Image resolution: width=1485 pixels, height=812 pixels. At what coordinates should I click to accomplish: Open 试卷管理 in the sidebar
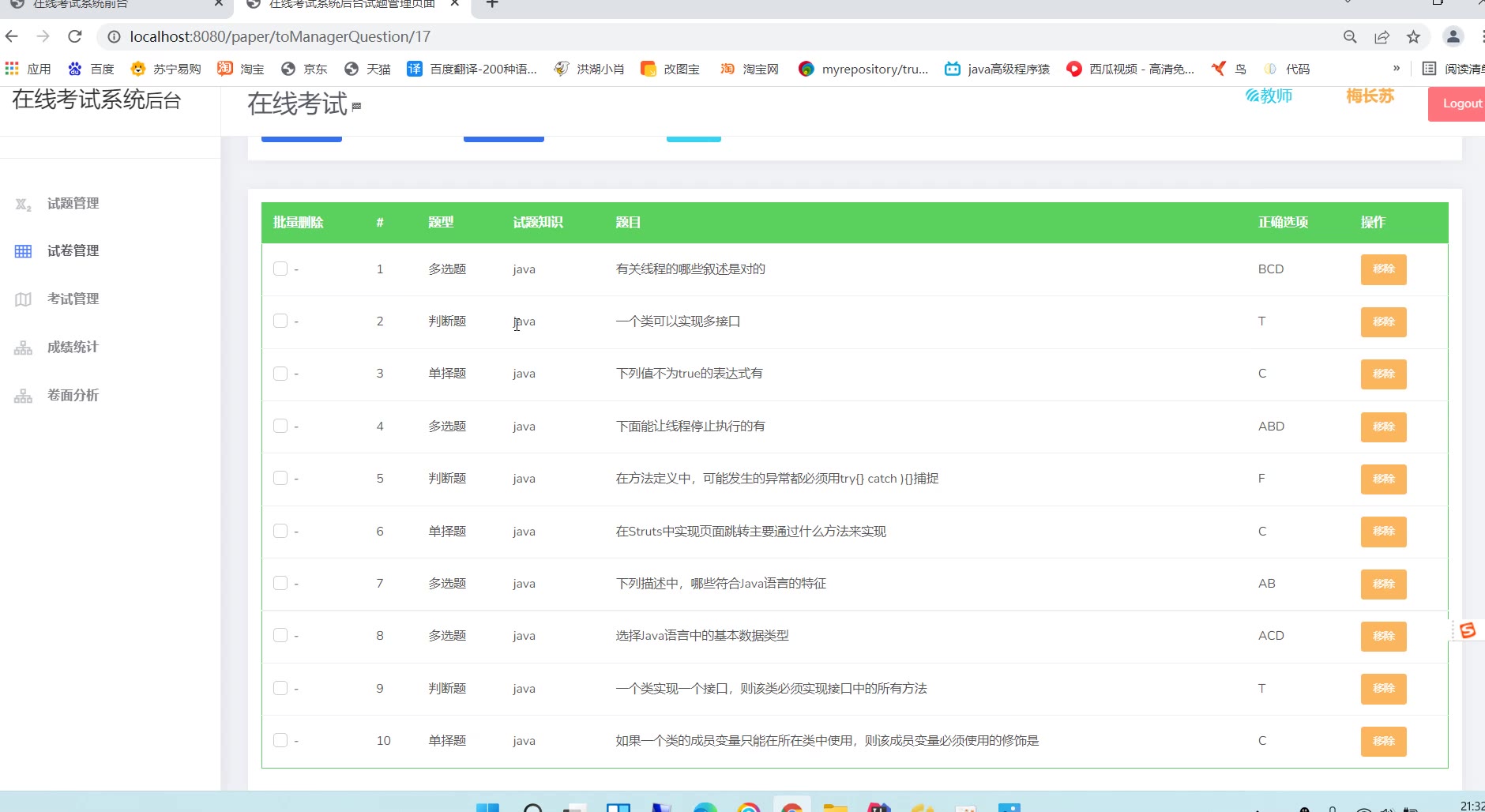73,250
